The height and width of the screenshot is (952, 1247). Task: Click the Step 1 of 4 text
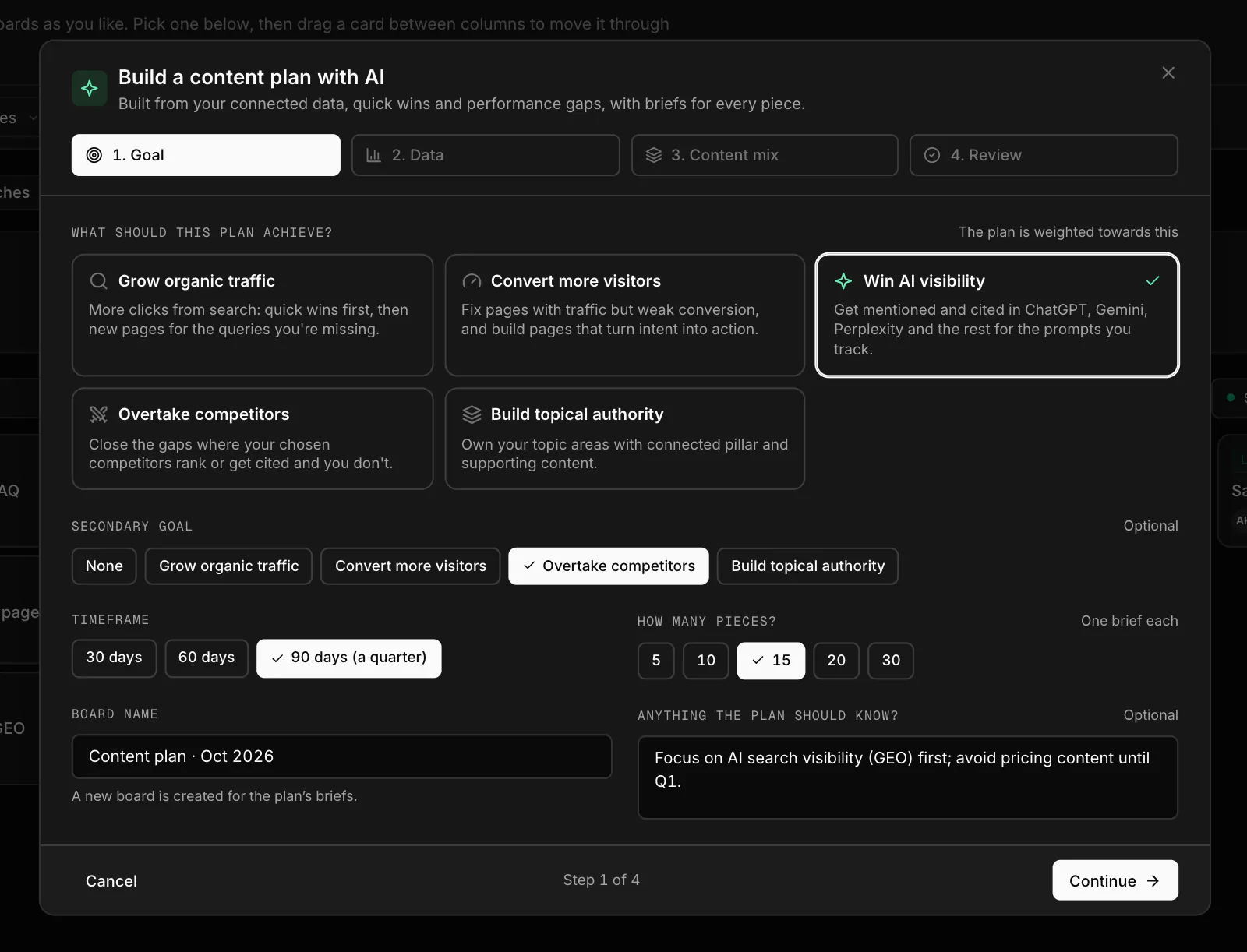pos(602,880)
